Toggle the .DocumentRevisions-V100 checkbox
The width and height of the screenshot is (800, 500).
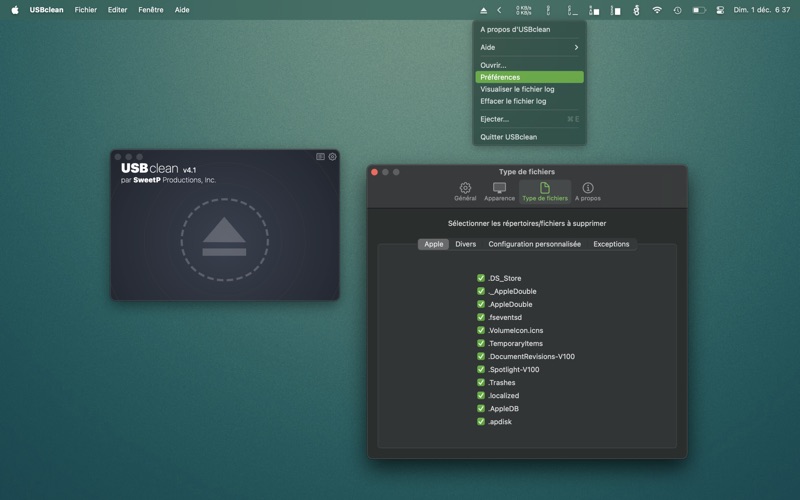[x=481, y=356]
